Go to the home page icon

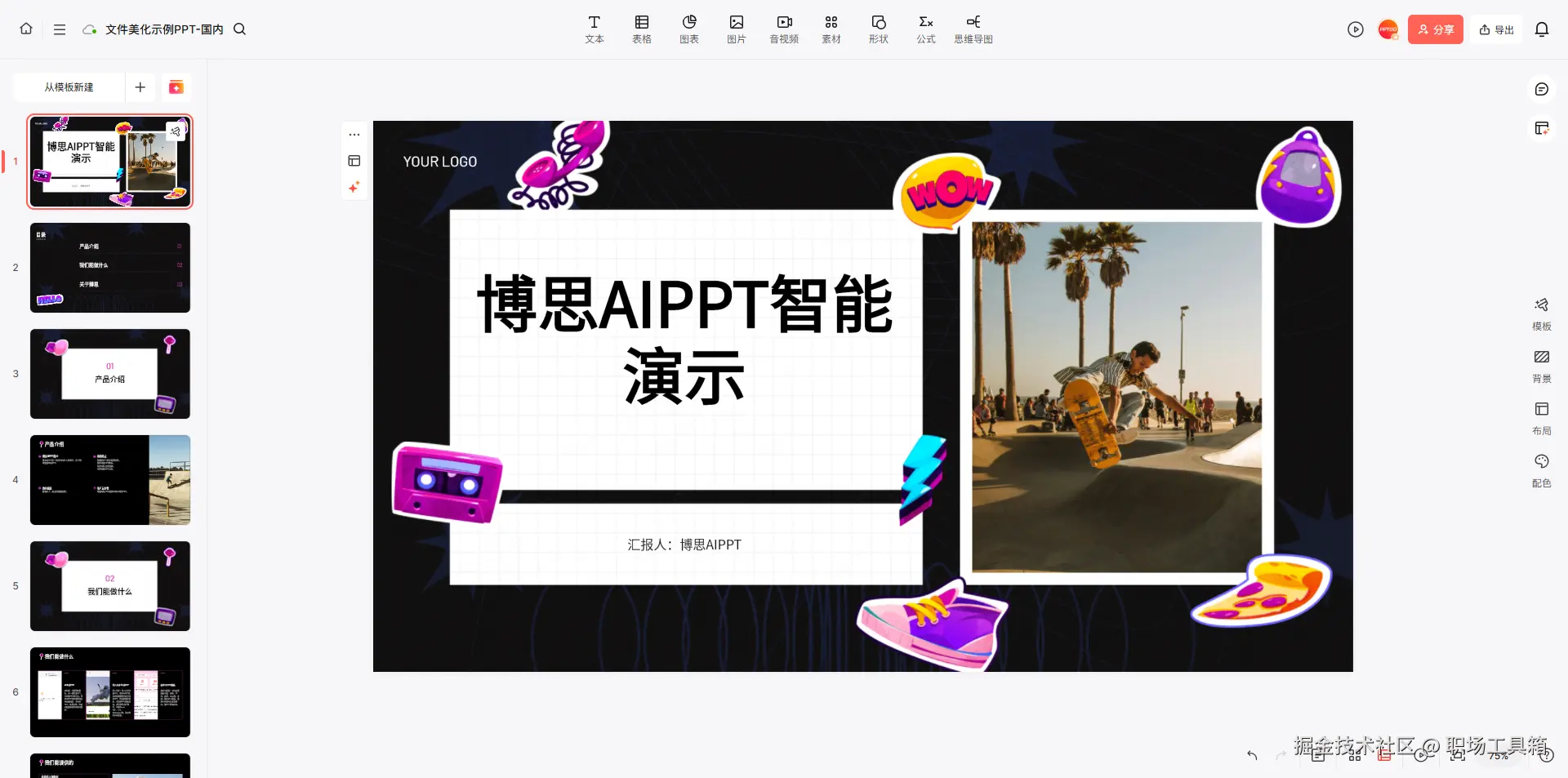[x=26, y=29]
